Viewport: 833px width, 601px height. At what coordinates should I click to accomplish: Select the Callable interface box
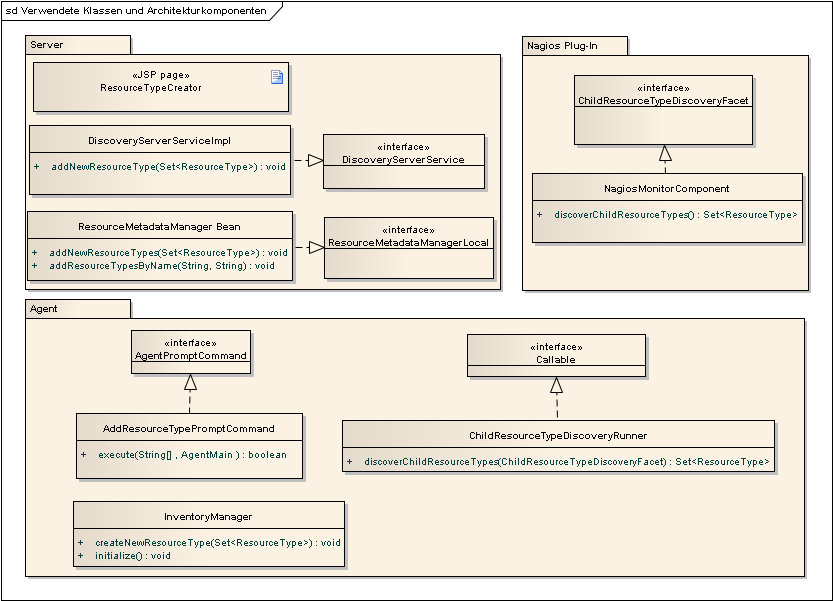coord(556,355)
